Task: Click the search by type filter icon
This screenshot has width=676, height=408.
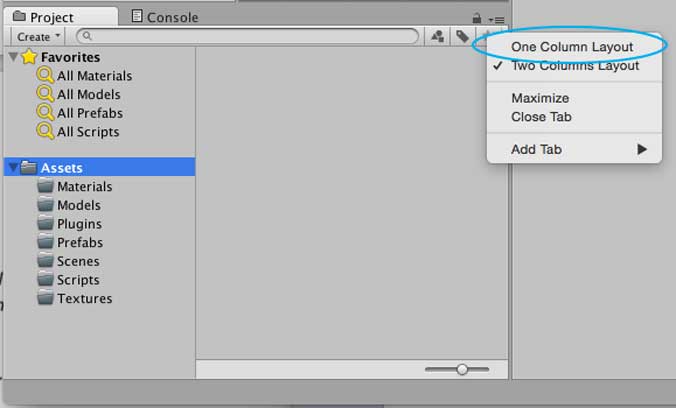Action: click(x=438, y=36)
